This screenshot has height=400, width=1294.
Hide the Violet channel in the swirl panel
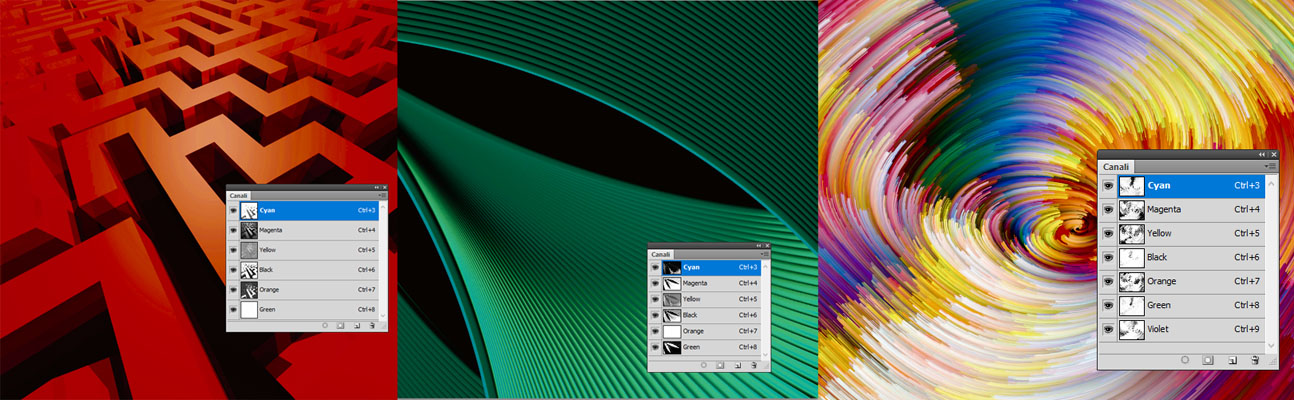[x=1108, y=329]
